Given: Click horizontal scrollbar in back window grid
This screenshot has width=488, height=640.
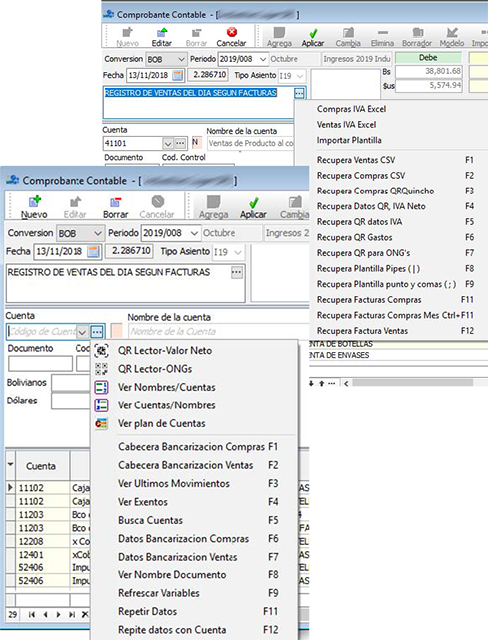Looking at the screenshot, I should point(412,383).
